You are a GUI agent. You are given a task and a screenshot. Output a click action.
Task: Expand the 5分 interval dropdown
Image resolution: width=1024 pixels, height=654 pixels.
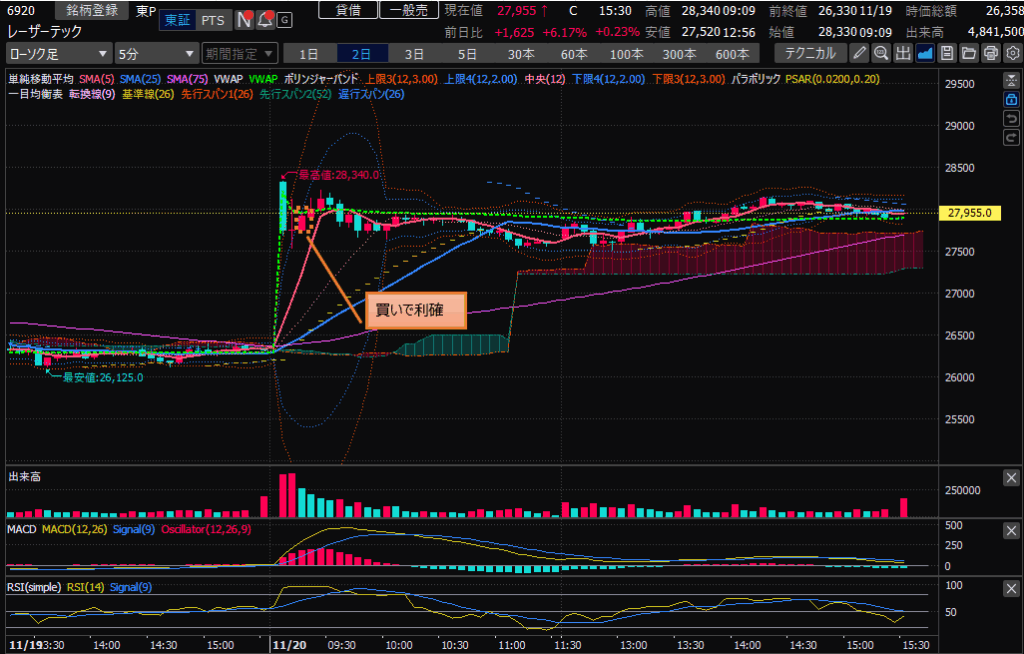[156, 53]
